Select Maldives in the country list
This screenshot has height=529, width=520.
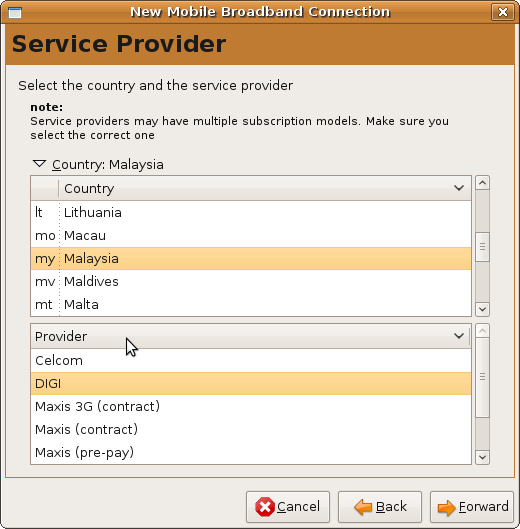coord(251,281)
